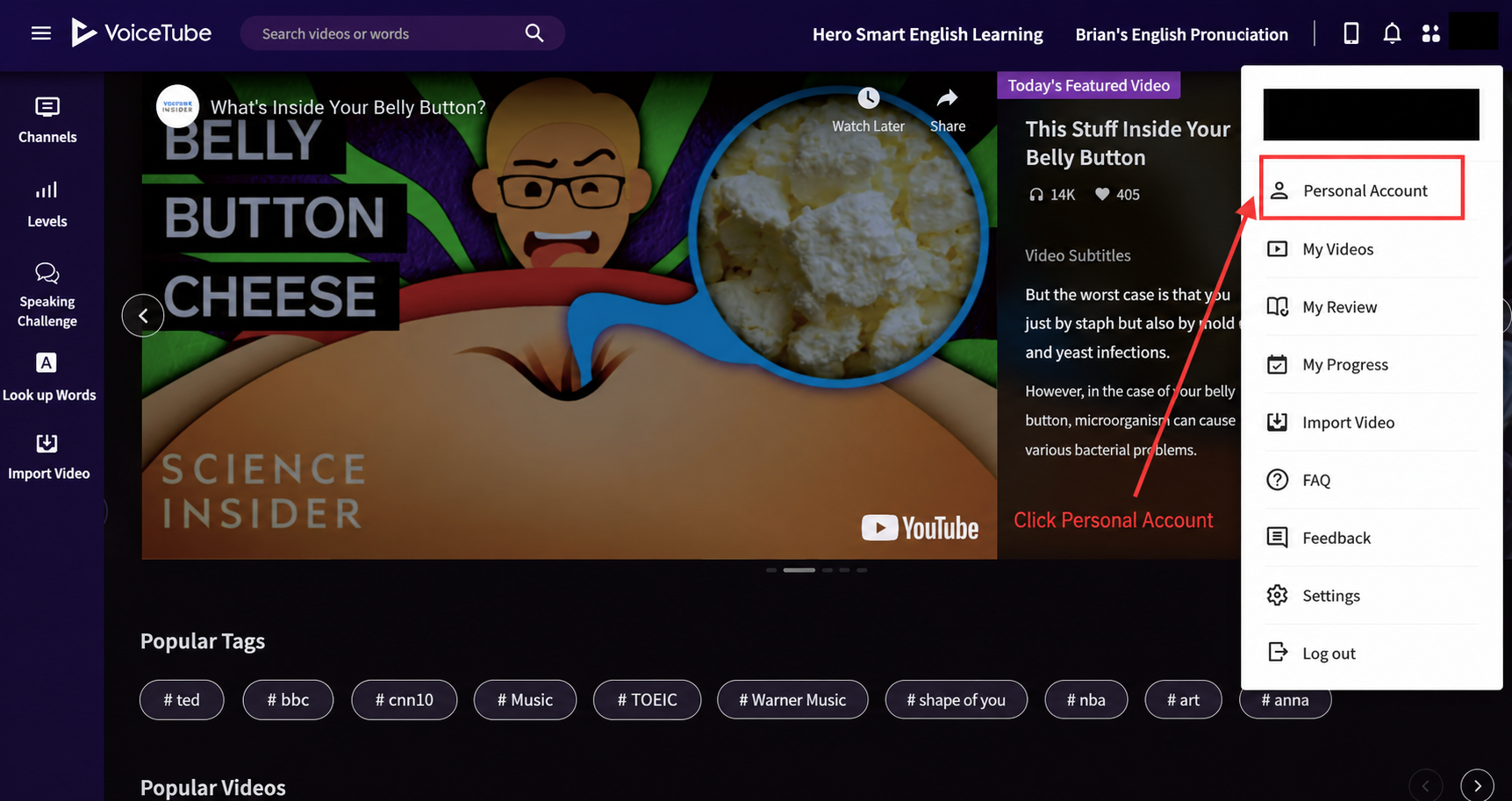Image resolution: width=1512 pixels, height=801 pixels.
Task: Jump to first carousel slide indicator
Action: coord(771,570)
